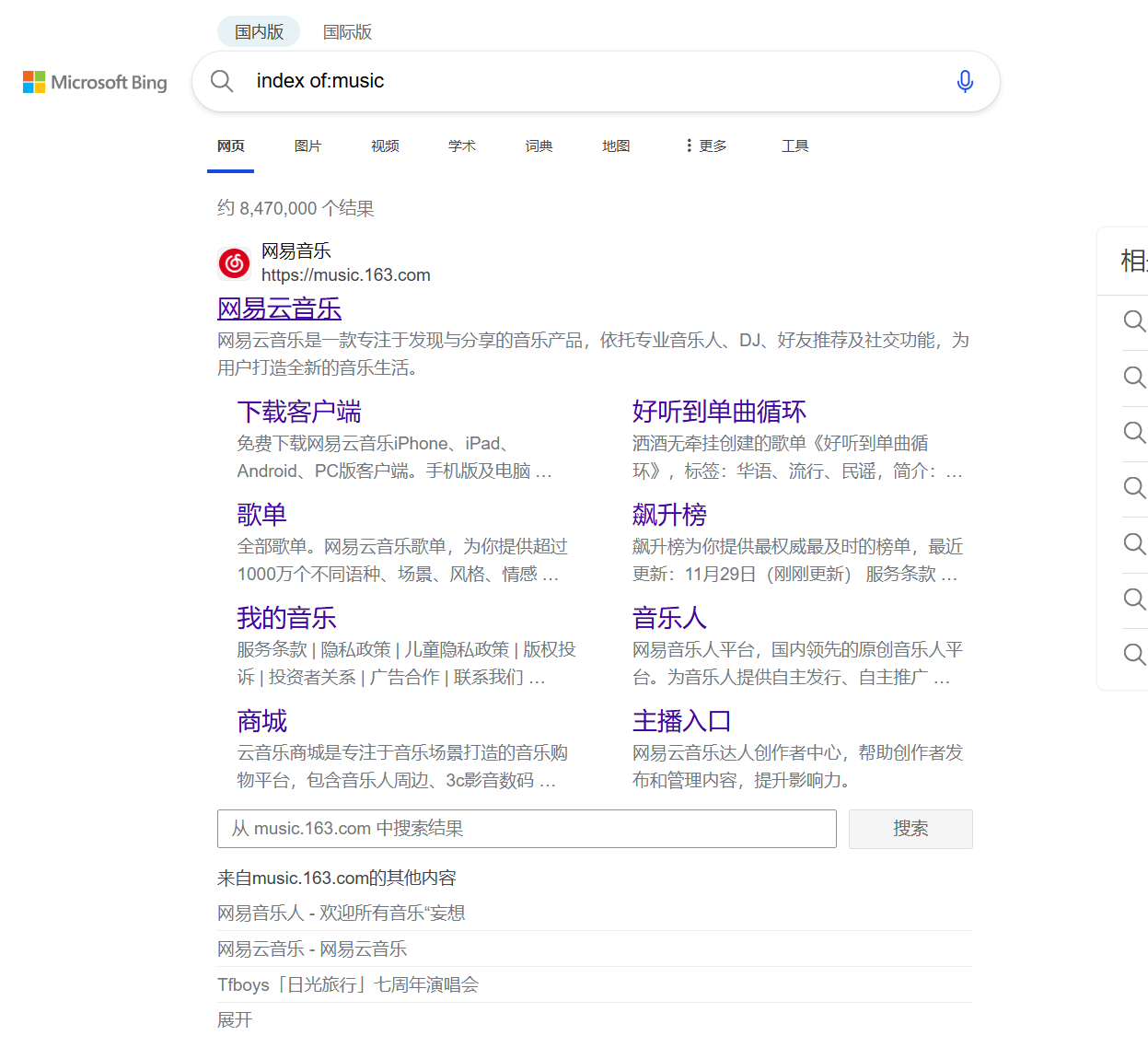Screen dimensions: 1148x1059
Task: Click the 搜索 button for site search
Action: pyautogui.click(x=910, y=829)
